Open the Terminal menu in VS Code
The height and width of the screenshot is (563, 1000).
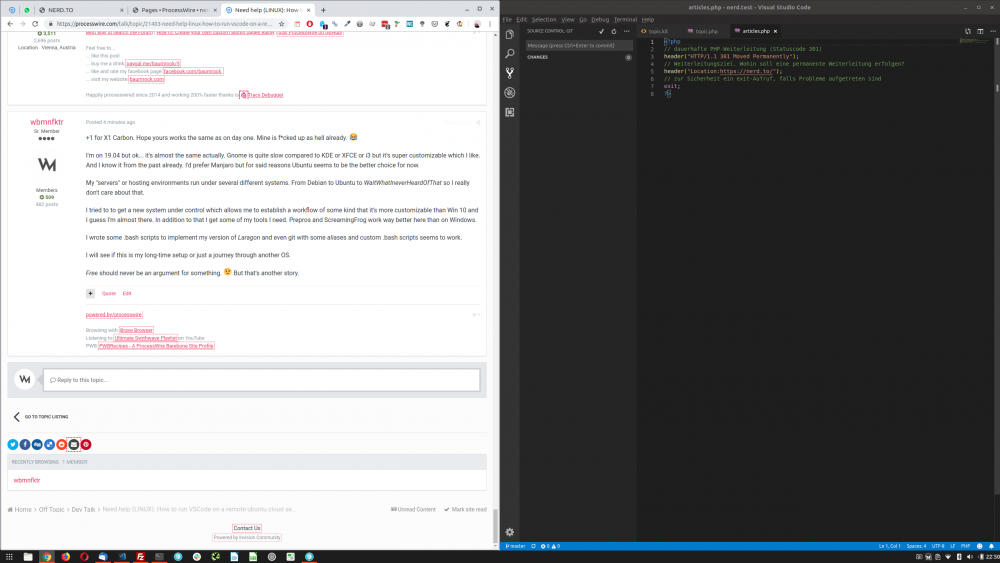pyautogui.click(x=625, y=20)
